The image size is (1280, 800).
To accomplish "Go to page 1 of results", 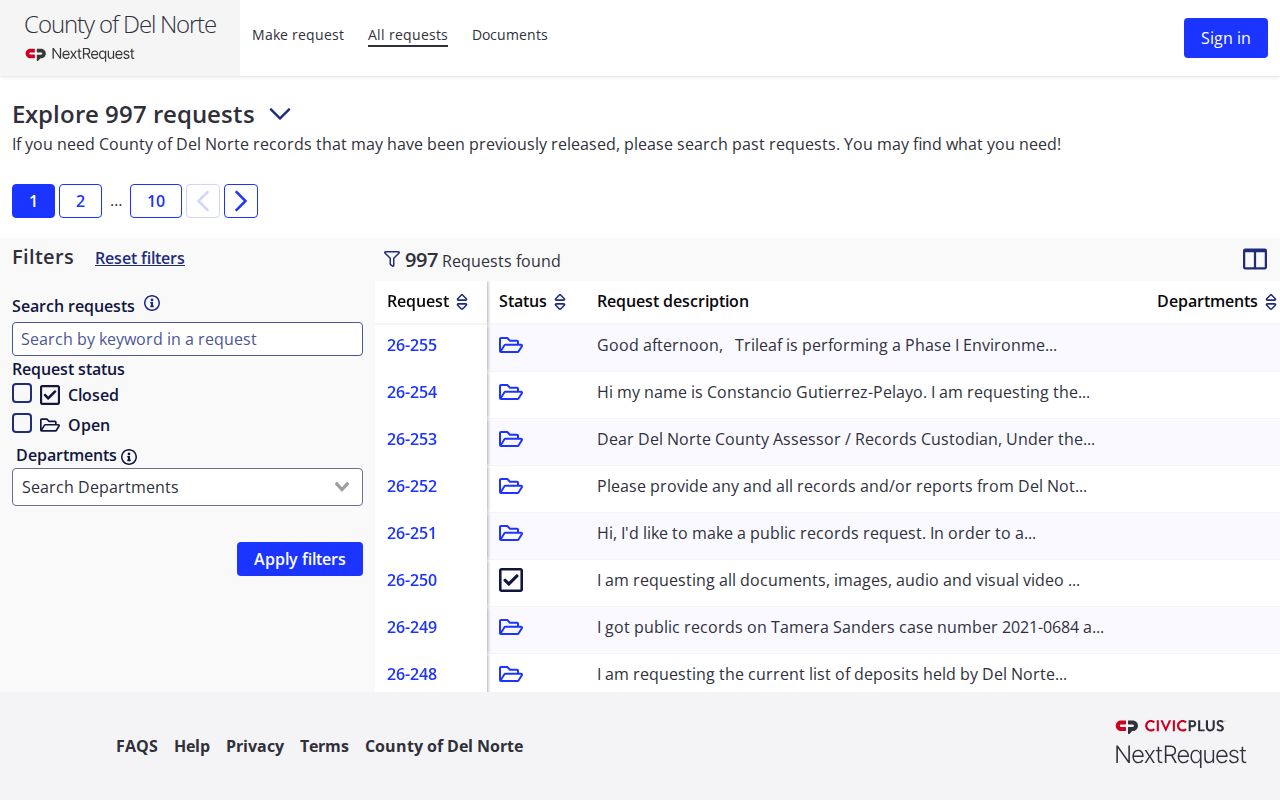I will pos(33,201).
